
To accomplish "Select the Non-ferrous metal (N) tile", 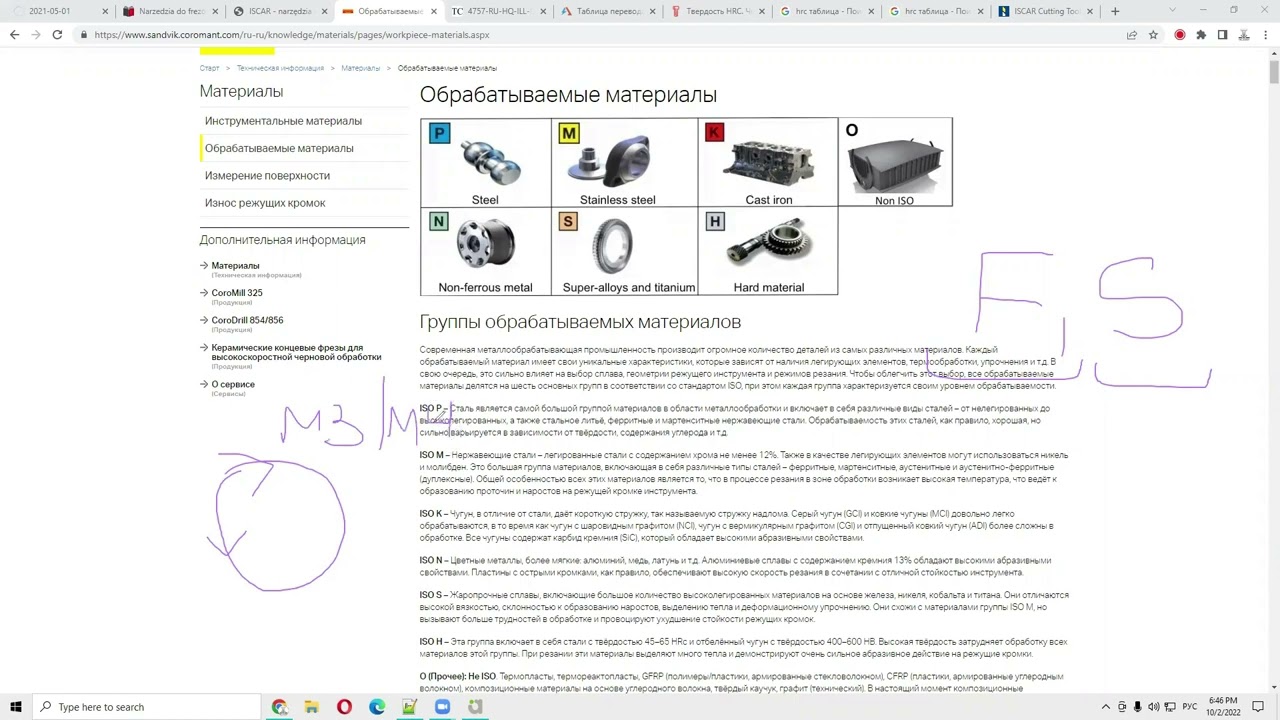I will click(485, 251).
